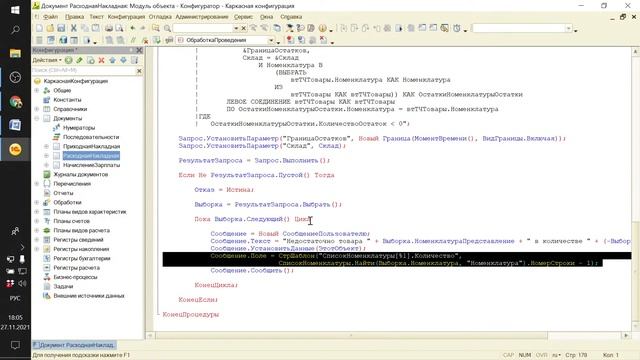Click the code editor vertical scrollbar
This screenshot has height=360, width=640.
[x=636, y=271]
